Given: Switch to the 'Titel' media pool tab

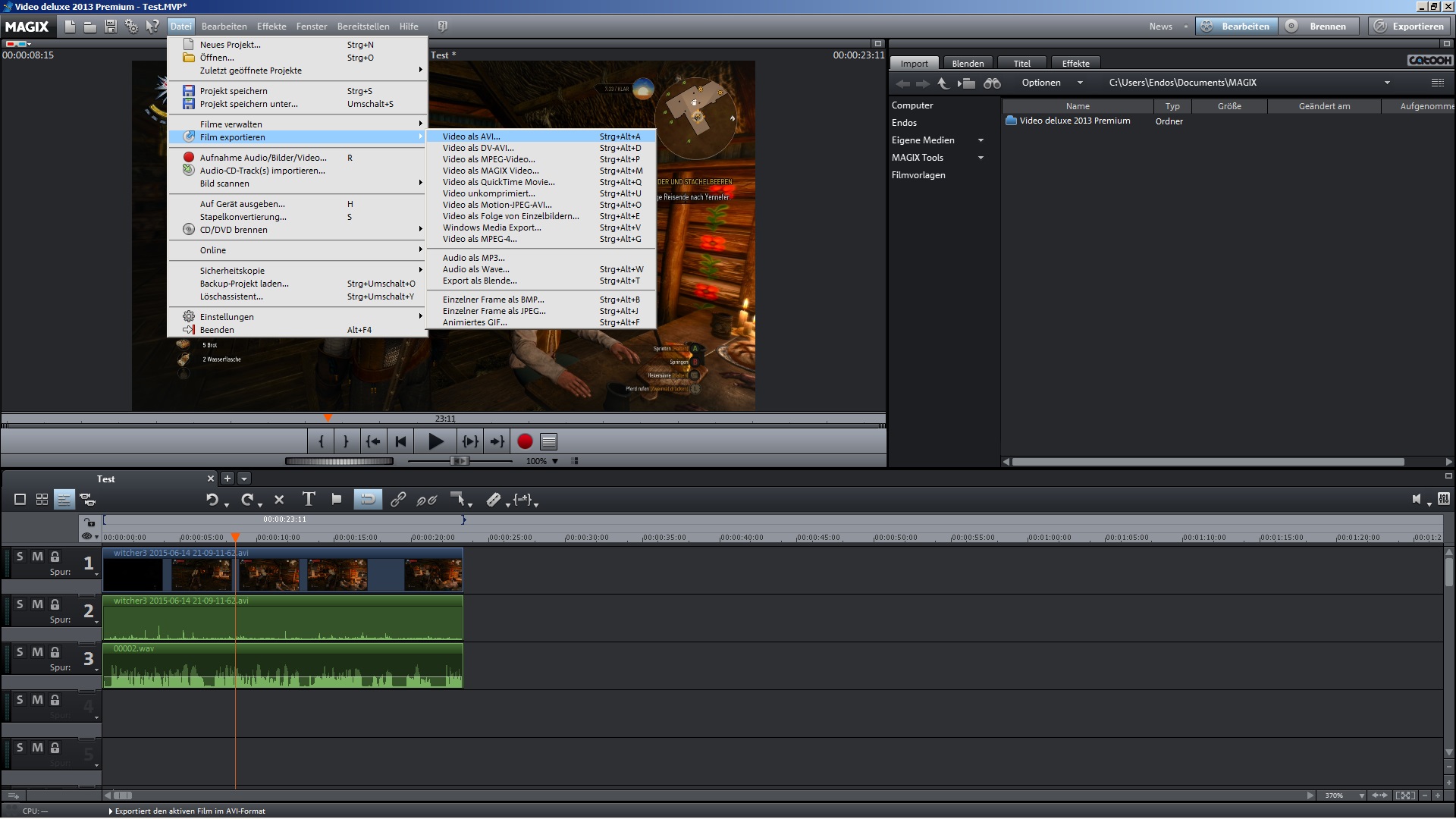Looking at the screenshot, I should [1021, 64].
